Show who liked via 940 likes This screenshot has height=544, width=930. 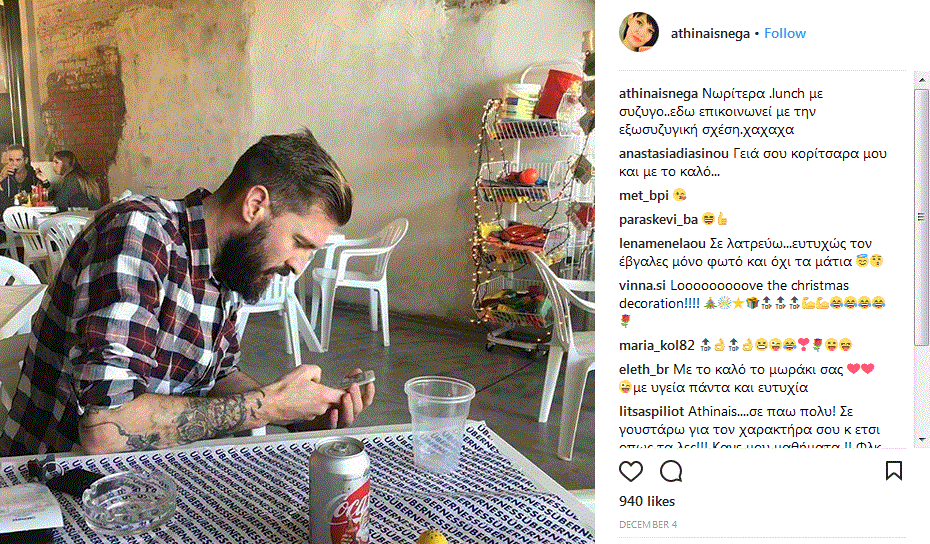pos(647,501)
